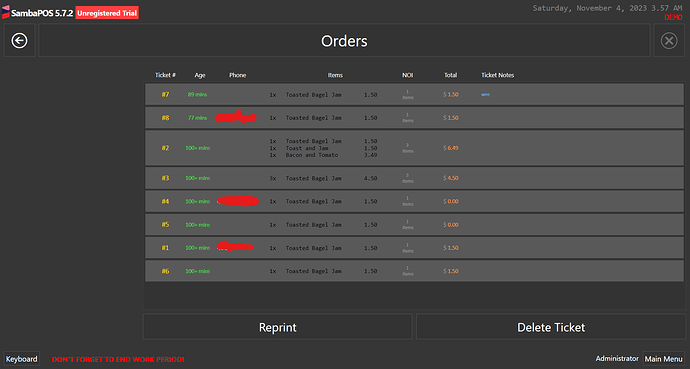
Task: Click the Total column header
Action: [451, 75]
